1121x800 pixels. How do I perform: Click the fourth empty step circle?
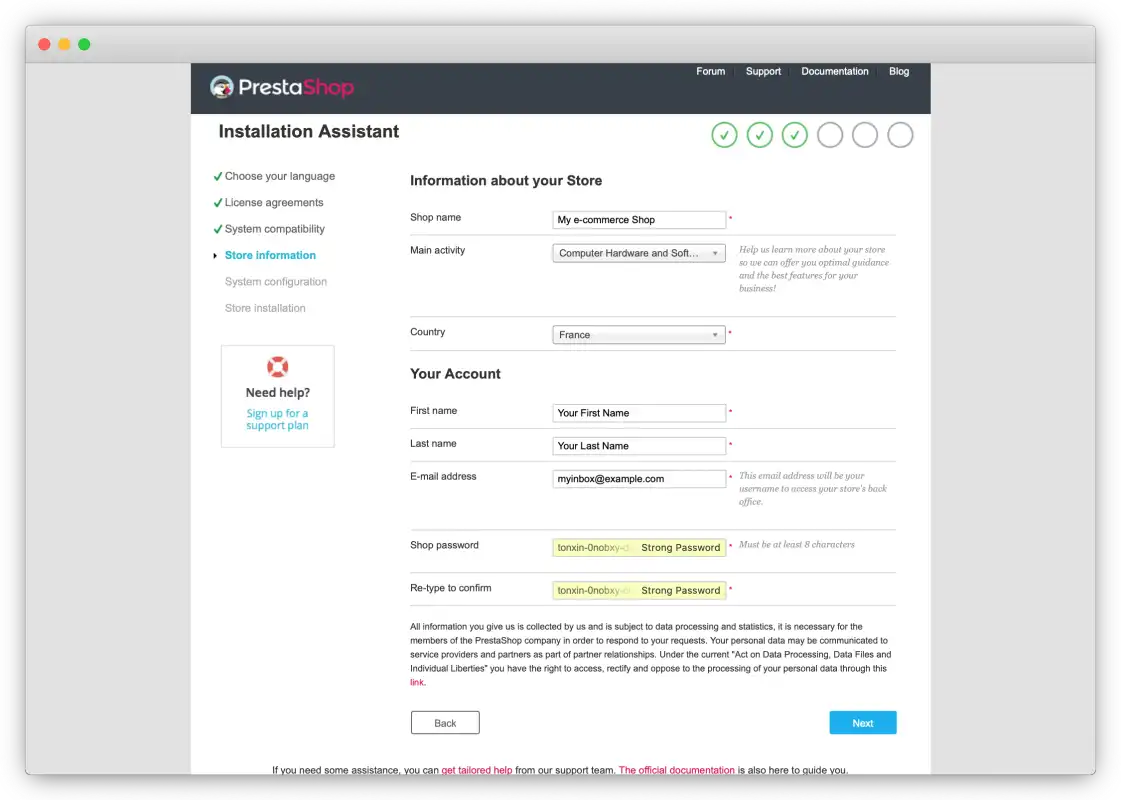click(x=829, y=135)
